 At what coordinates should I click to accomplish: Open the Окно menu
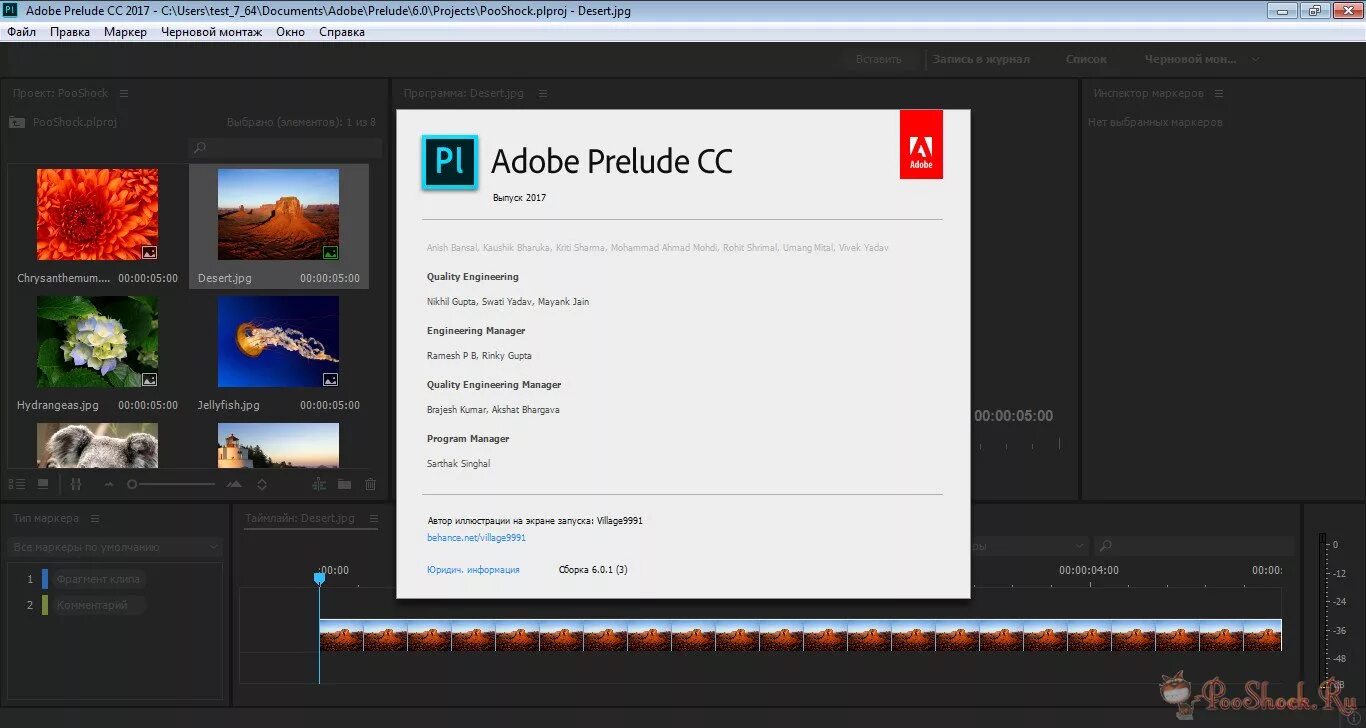click(291, 32)
